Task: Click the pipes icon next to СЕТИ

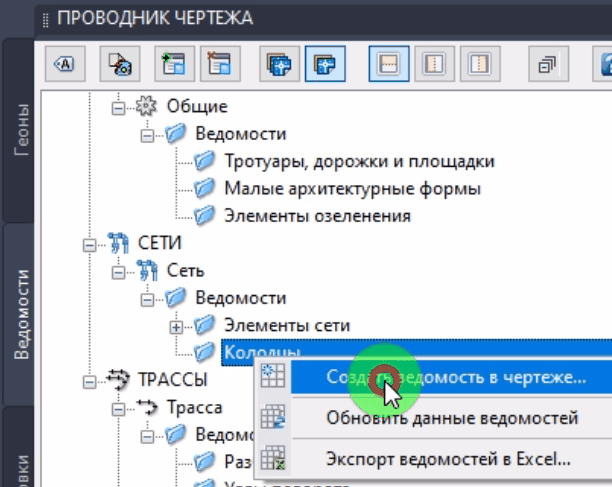Action: (118, 243)
